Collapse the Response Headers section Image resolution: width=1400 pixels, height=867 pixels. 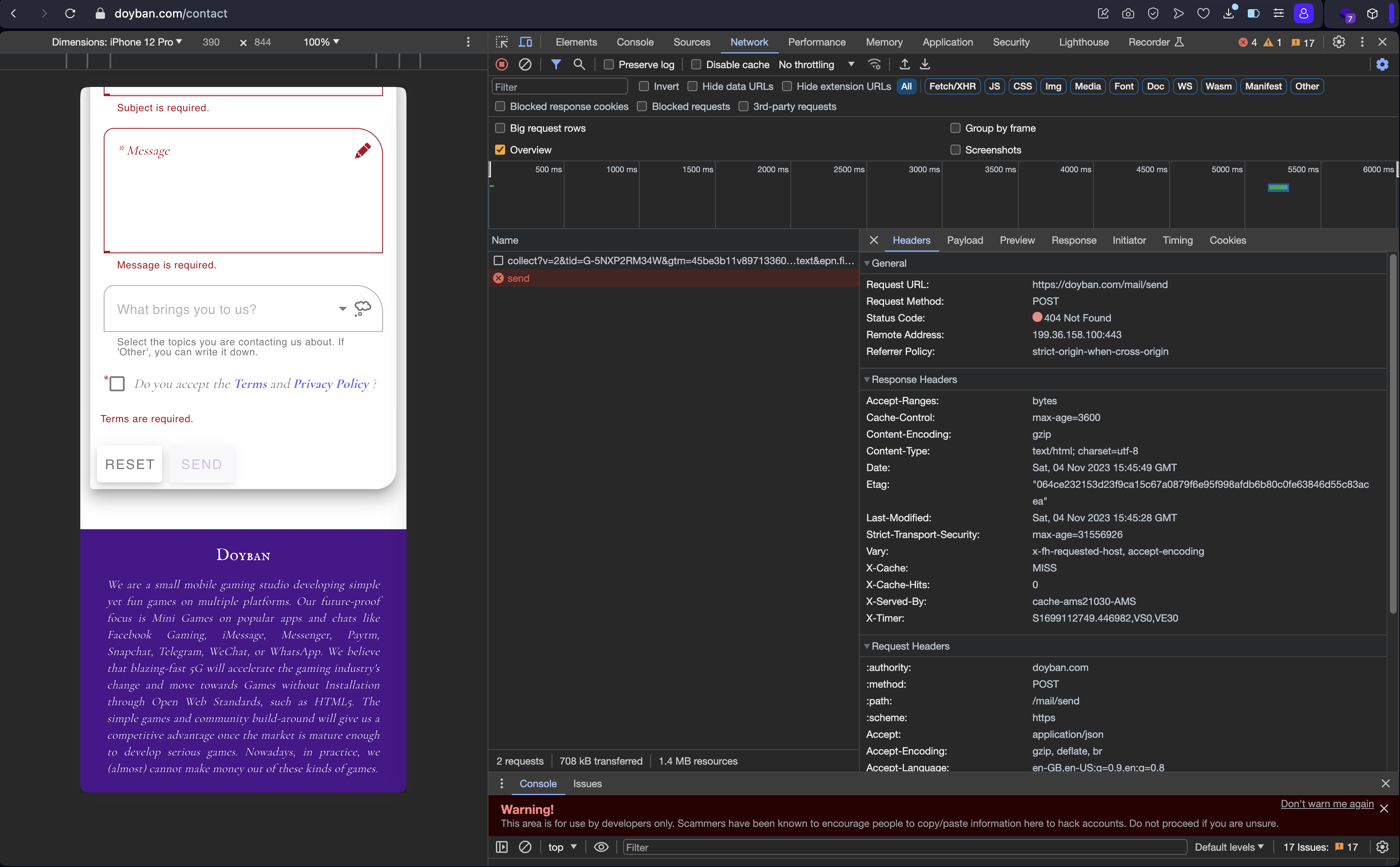(866, 379)
